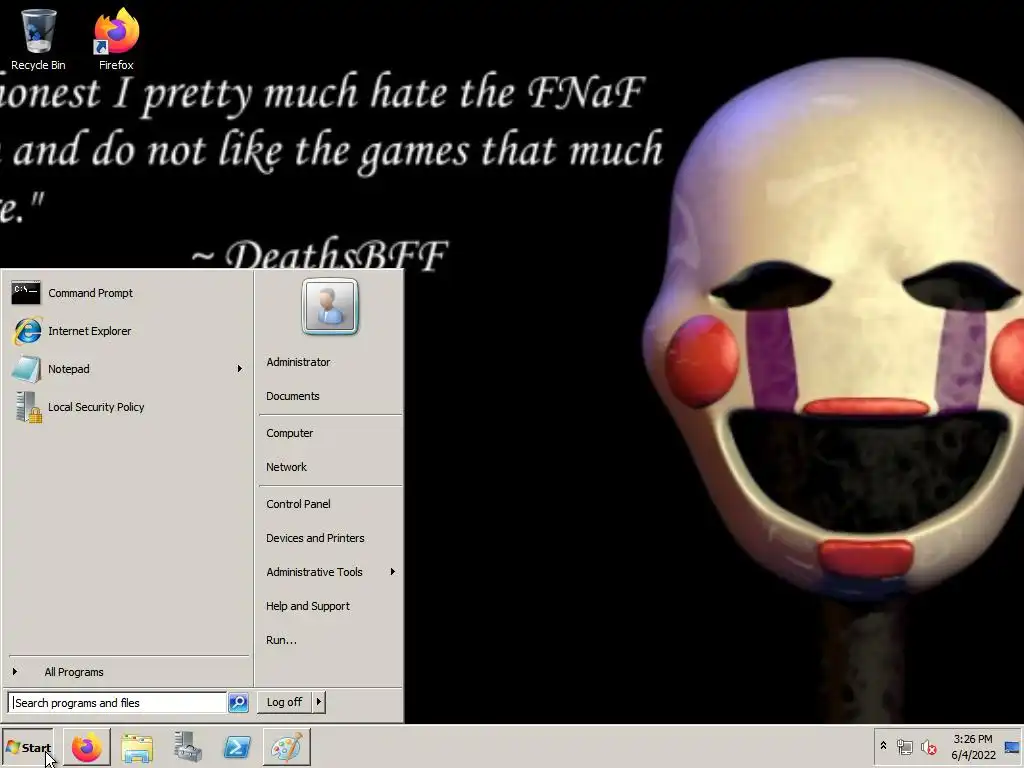
Task: Click the search magnifier button
Action: (238, 703)
